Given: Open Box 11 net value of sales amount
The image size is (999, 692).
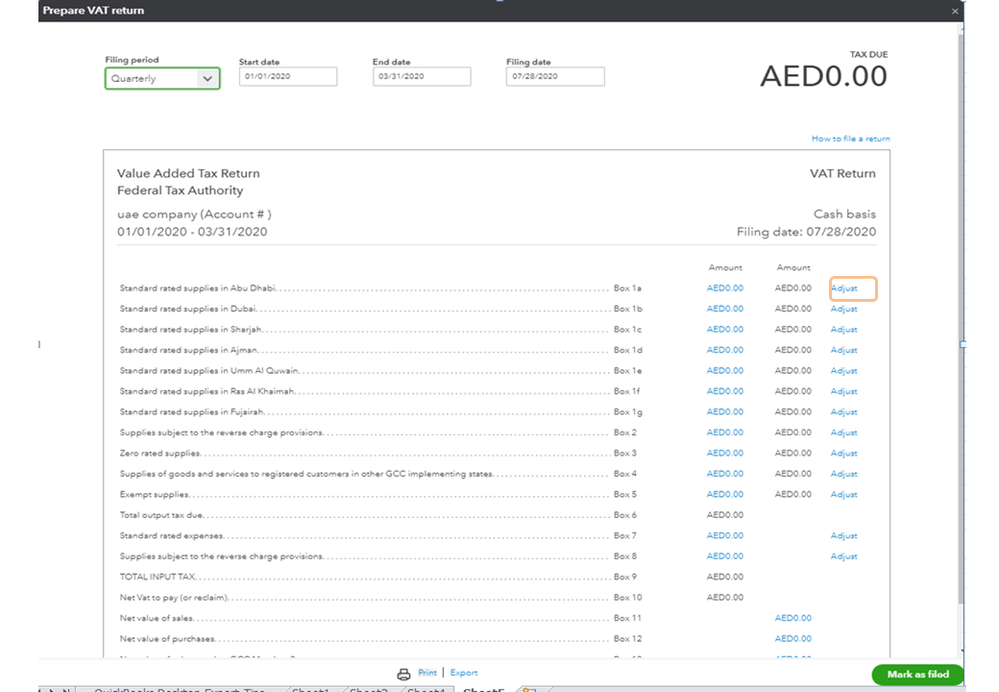Looking at the screenshot, I should click(793, 618).
